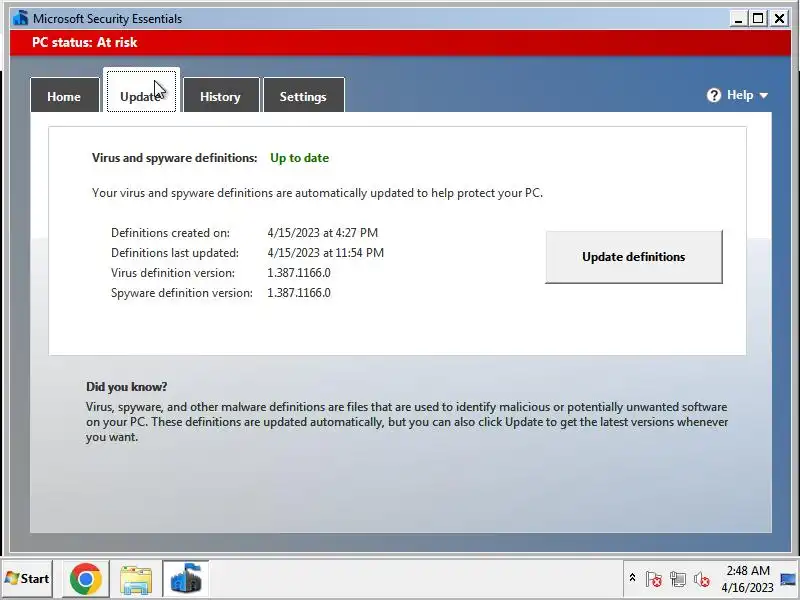Click 'Definitions created on:' label
The width and height of the screenshot is (800, 600).
(x=170, y=233)
